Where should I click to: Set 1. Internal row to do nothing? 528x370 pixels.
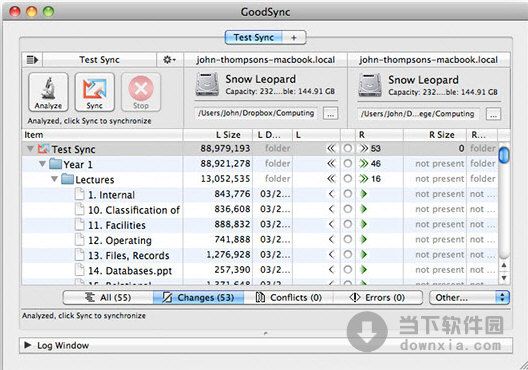tap(348, 194)
